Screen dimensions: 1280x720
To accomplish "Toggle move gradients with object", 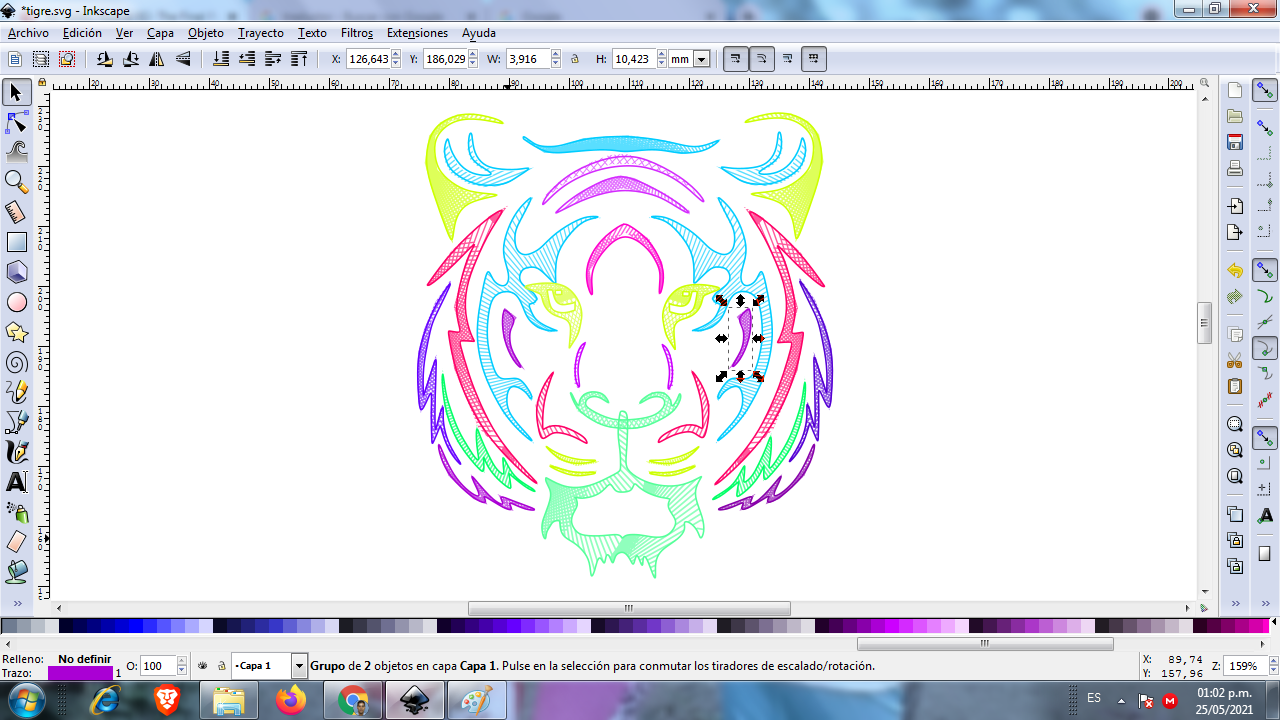I will click(x=788, y=59).
